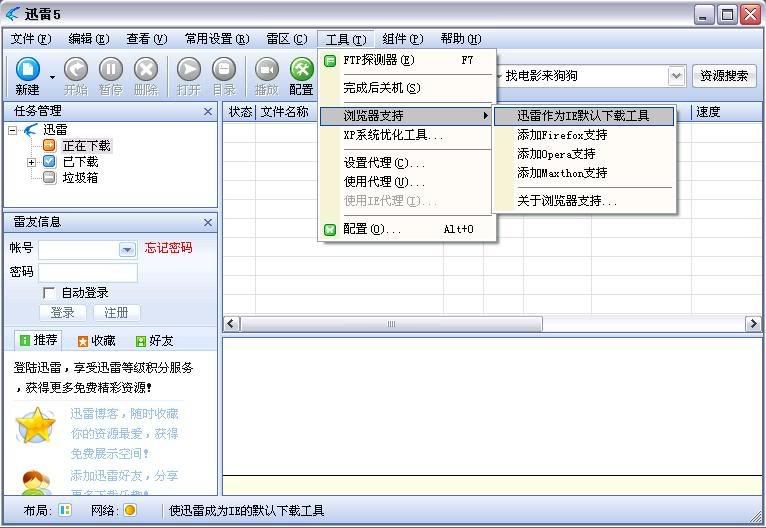Select 使用代理(U) menu entry
Image resolution: width=766 pixels, height=528 pixels.
405,182
